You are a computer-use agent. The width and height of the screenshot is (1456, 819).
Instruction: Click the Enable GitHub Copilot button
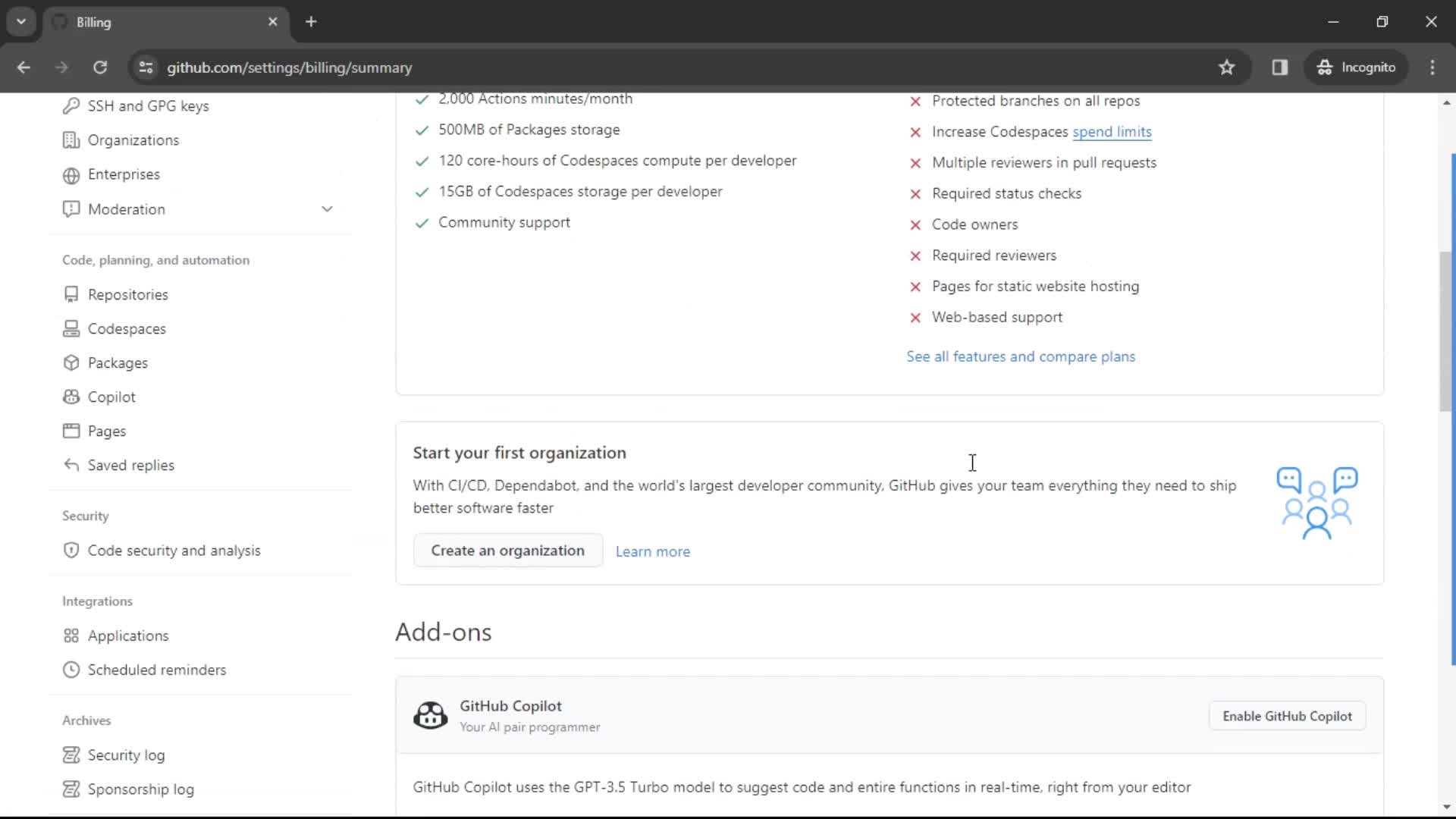pyautogui.click(x=1288, y=716)
